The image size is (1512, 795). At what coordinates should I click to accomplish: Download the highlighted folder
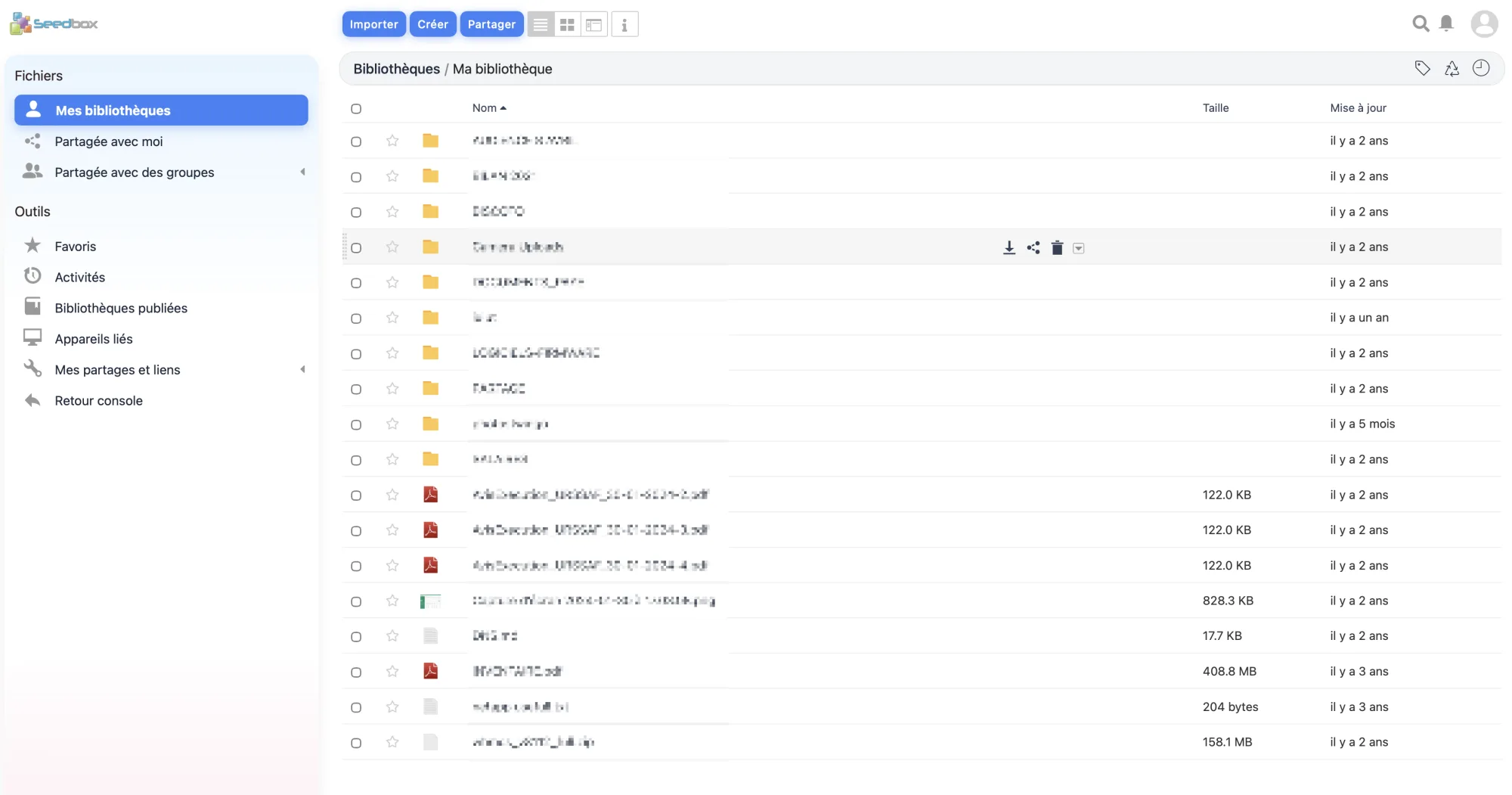1009,247
